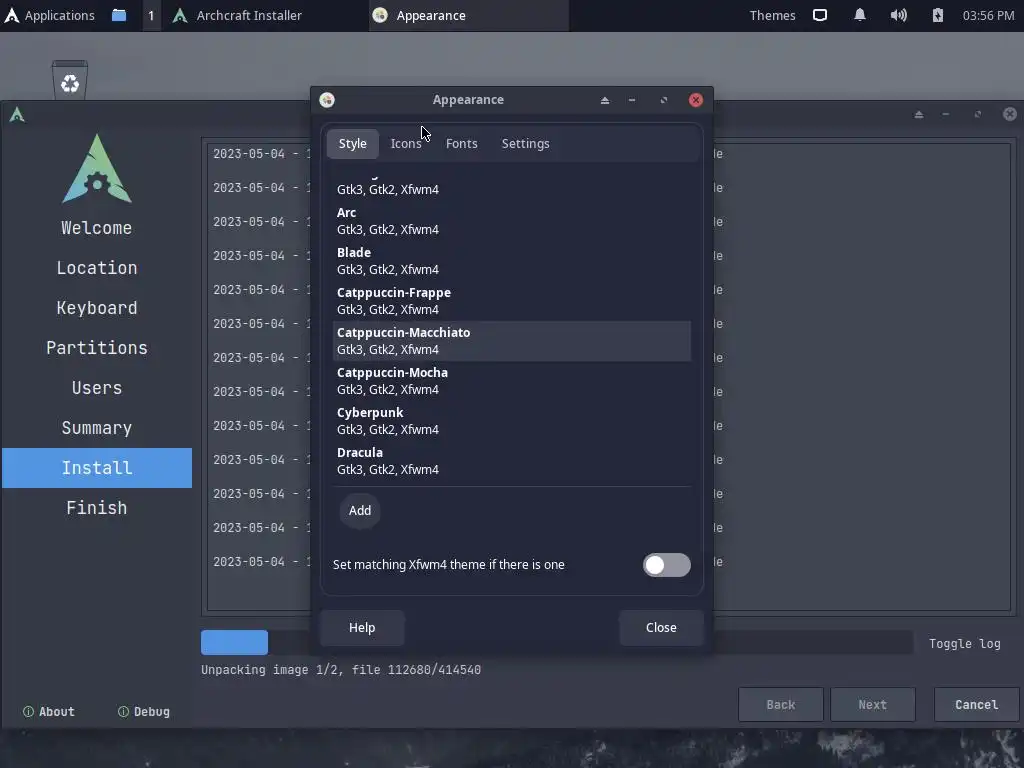This screenshot has height=768, width=1024.
Task: Click the installer progress bar
Action: click(x=556, y=643)
